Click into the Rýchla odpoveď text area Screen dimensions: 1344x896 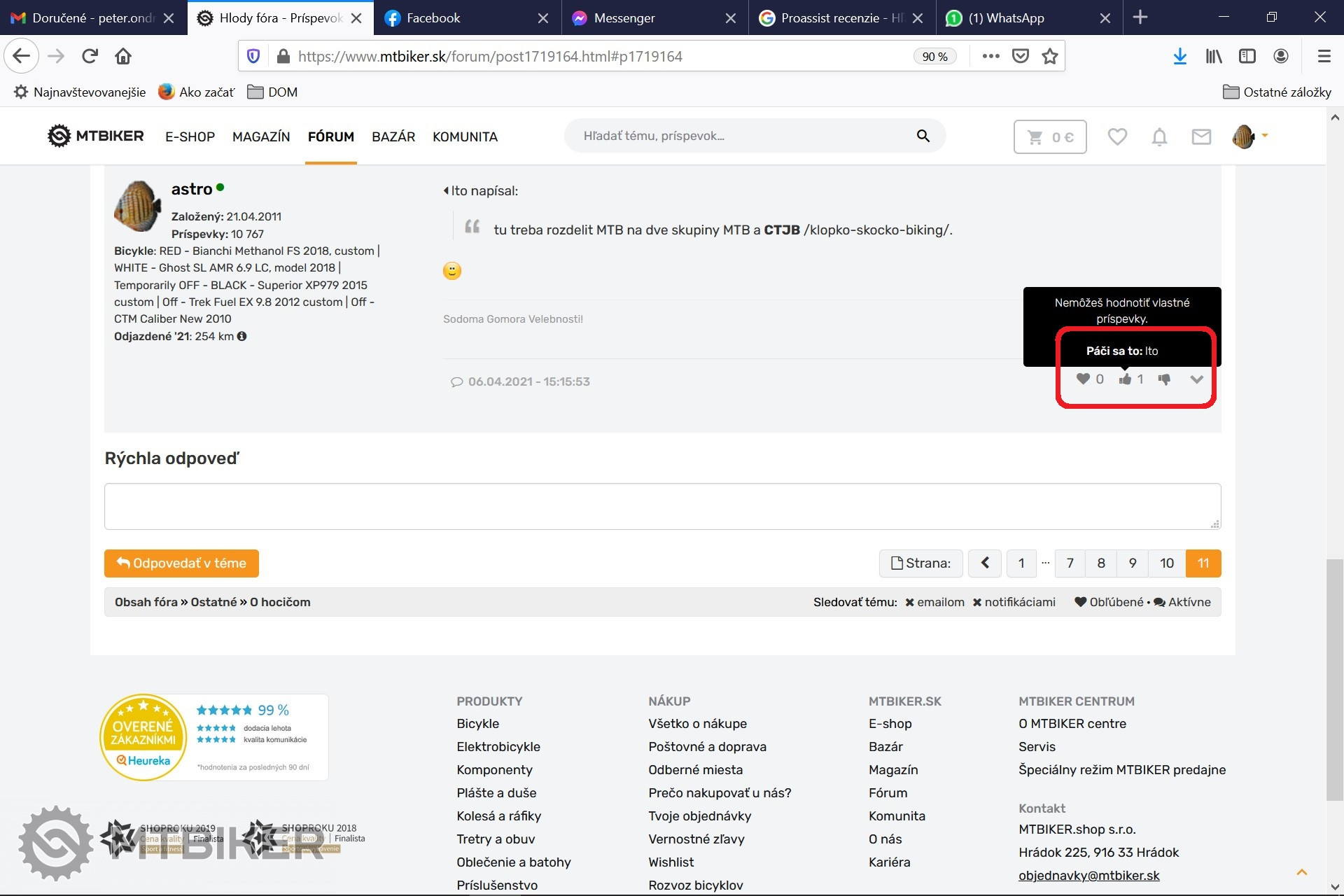tap(662, 506)
